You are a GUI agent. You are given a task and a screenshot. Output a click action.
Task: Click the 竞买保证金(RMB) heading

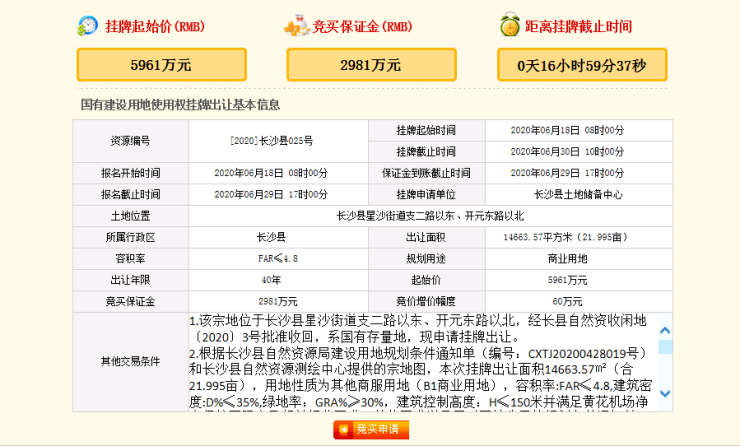362,26
